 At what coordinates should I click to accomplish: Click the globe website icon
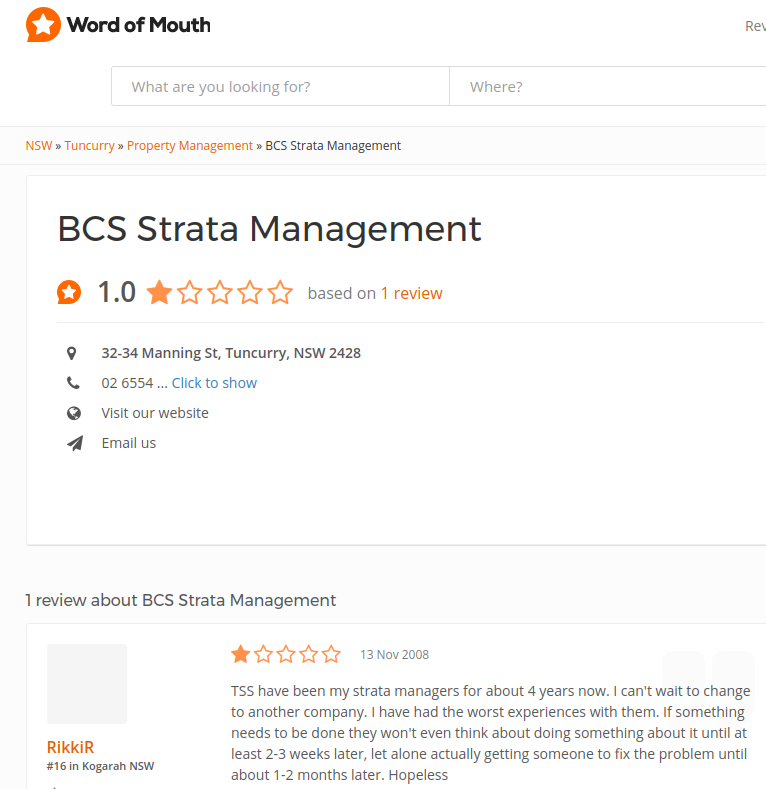tap(74, 413)
